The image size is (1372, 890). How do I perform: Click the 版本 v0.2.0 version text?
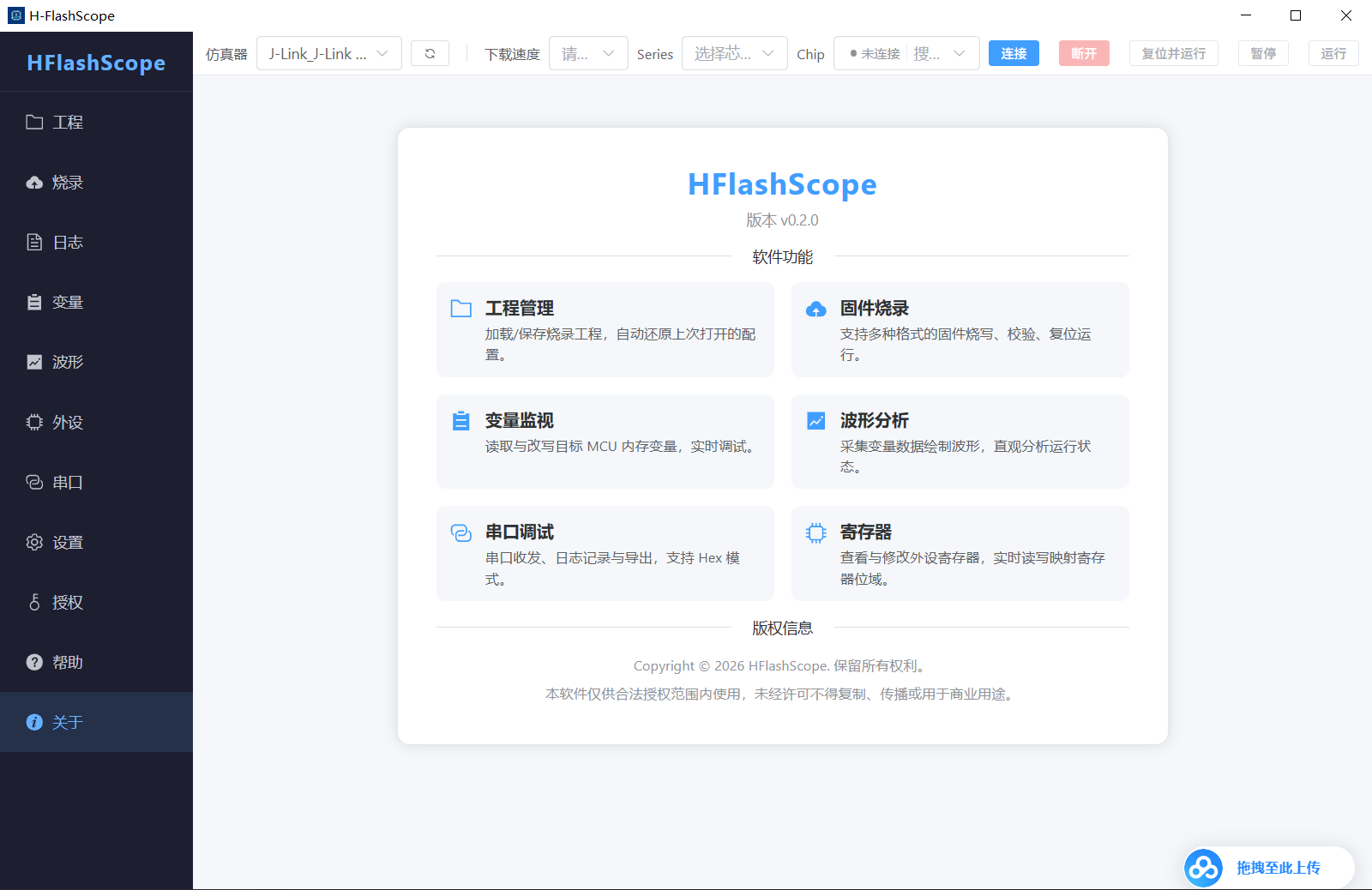click(782, 220)
